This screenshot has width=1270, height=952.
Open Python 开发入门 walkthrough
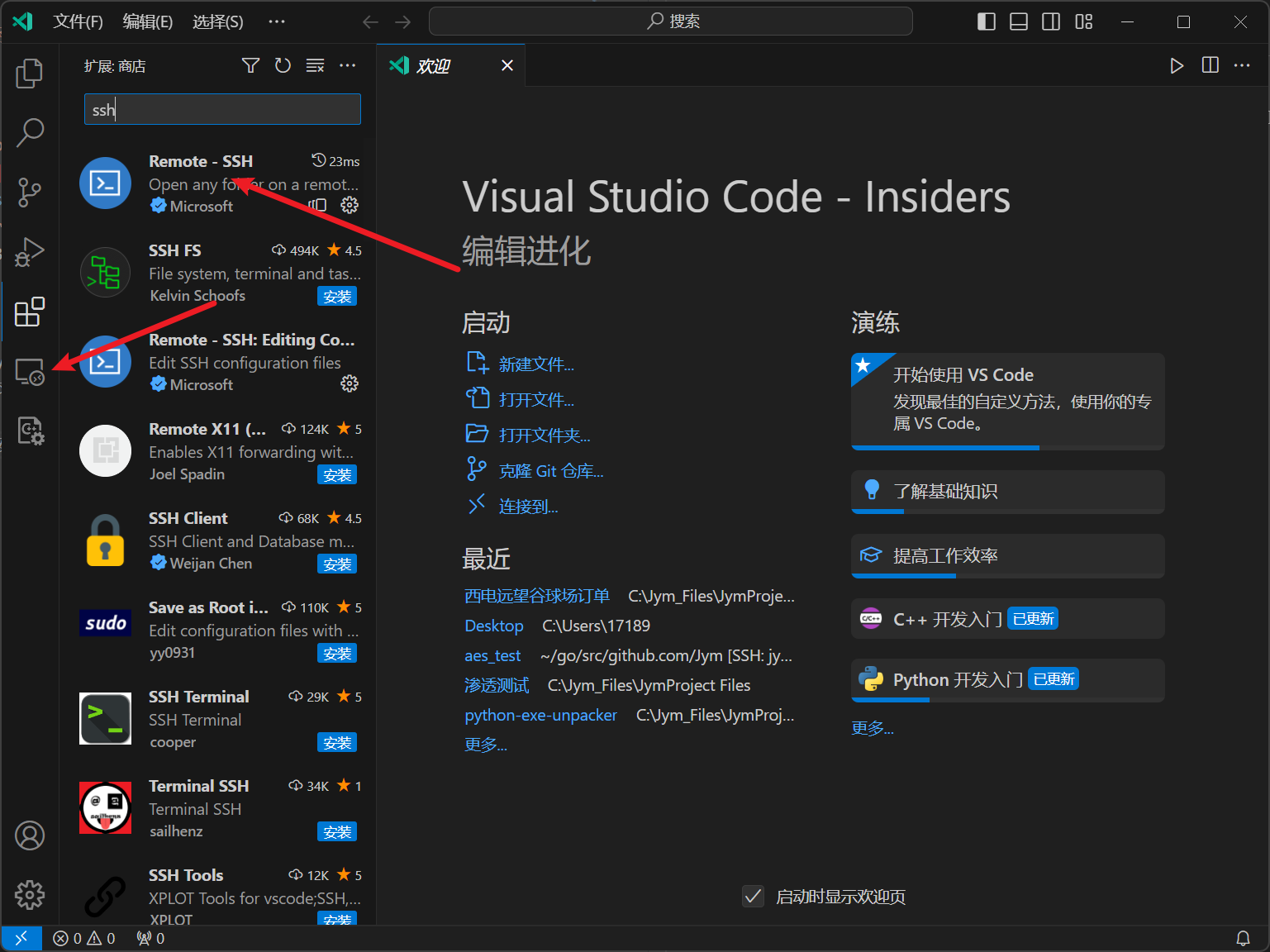(1007, 680)
